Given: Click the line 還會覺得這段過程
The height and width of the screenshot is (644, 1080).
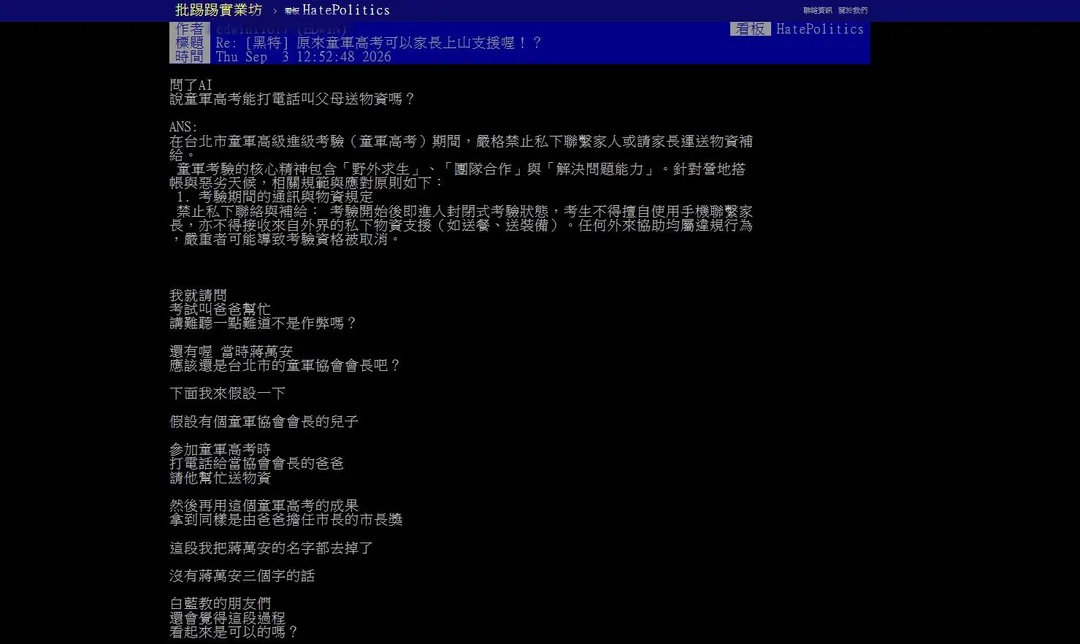Looking at the screenshot, I should 227,619.
